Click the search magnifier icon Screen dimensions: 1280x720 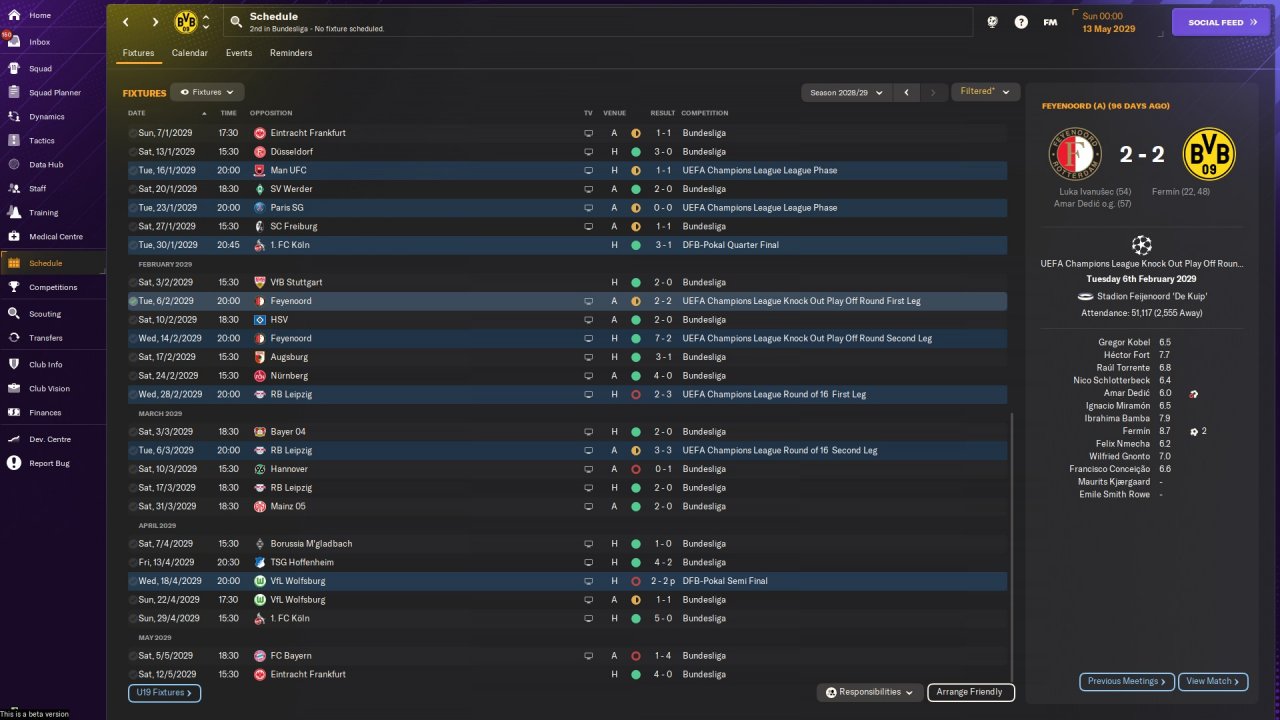pos(236,21)
